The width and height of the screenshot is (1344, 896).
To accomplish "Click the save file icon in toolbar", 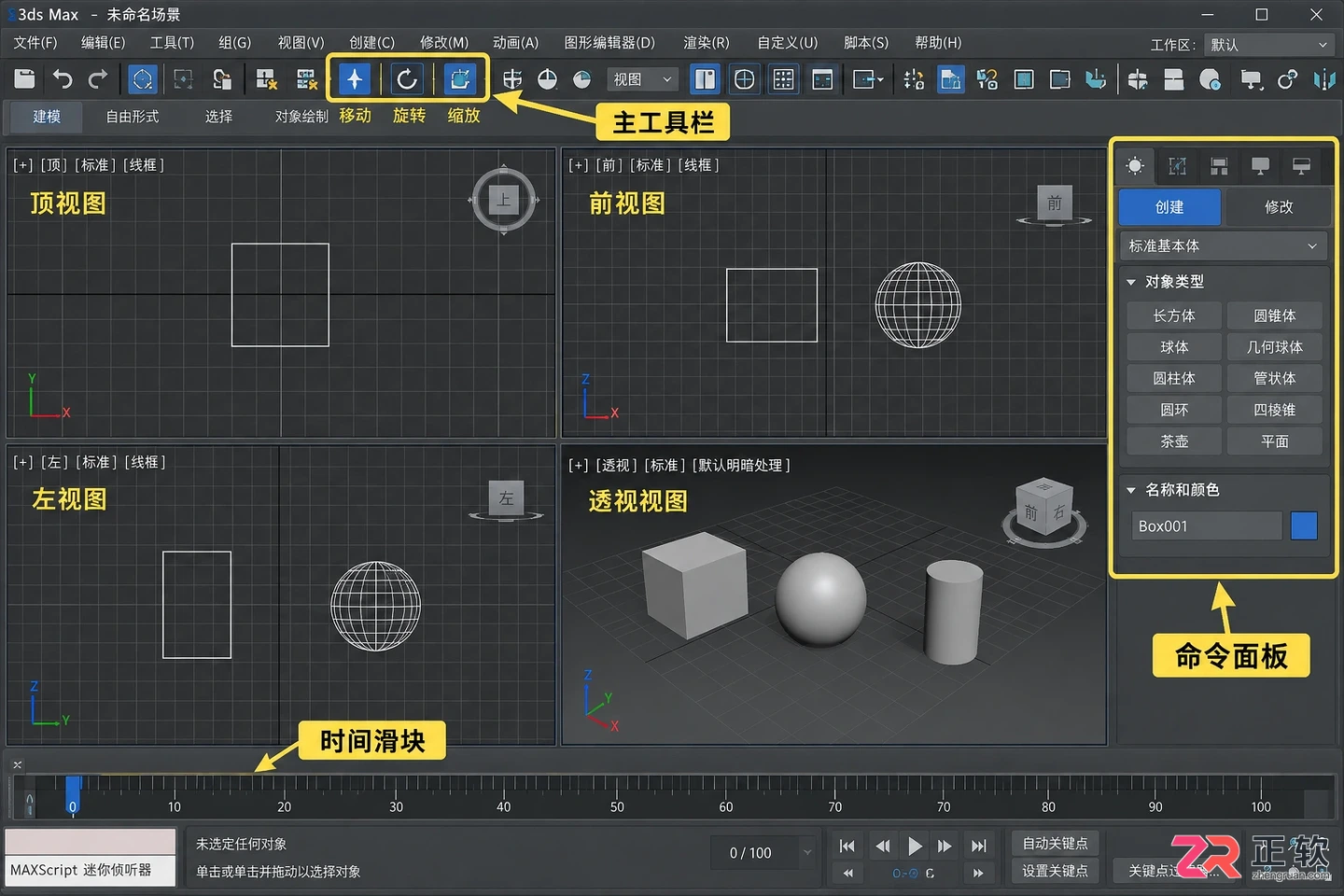I will point(25,79).
